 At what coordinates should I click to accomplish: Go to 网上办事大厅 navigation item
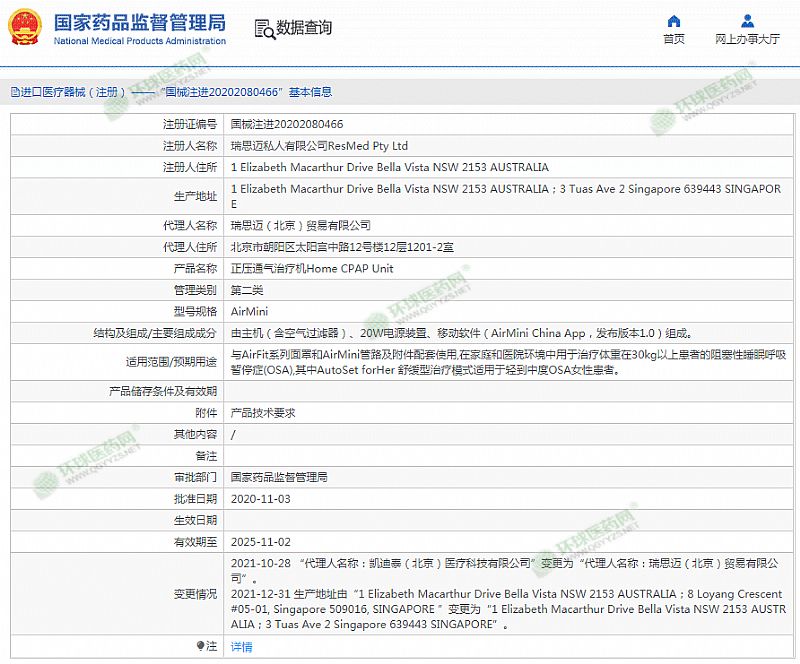coord(747,39)
